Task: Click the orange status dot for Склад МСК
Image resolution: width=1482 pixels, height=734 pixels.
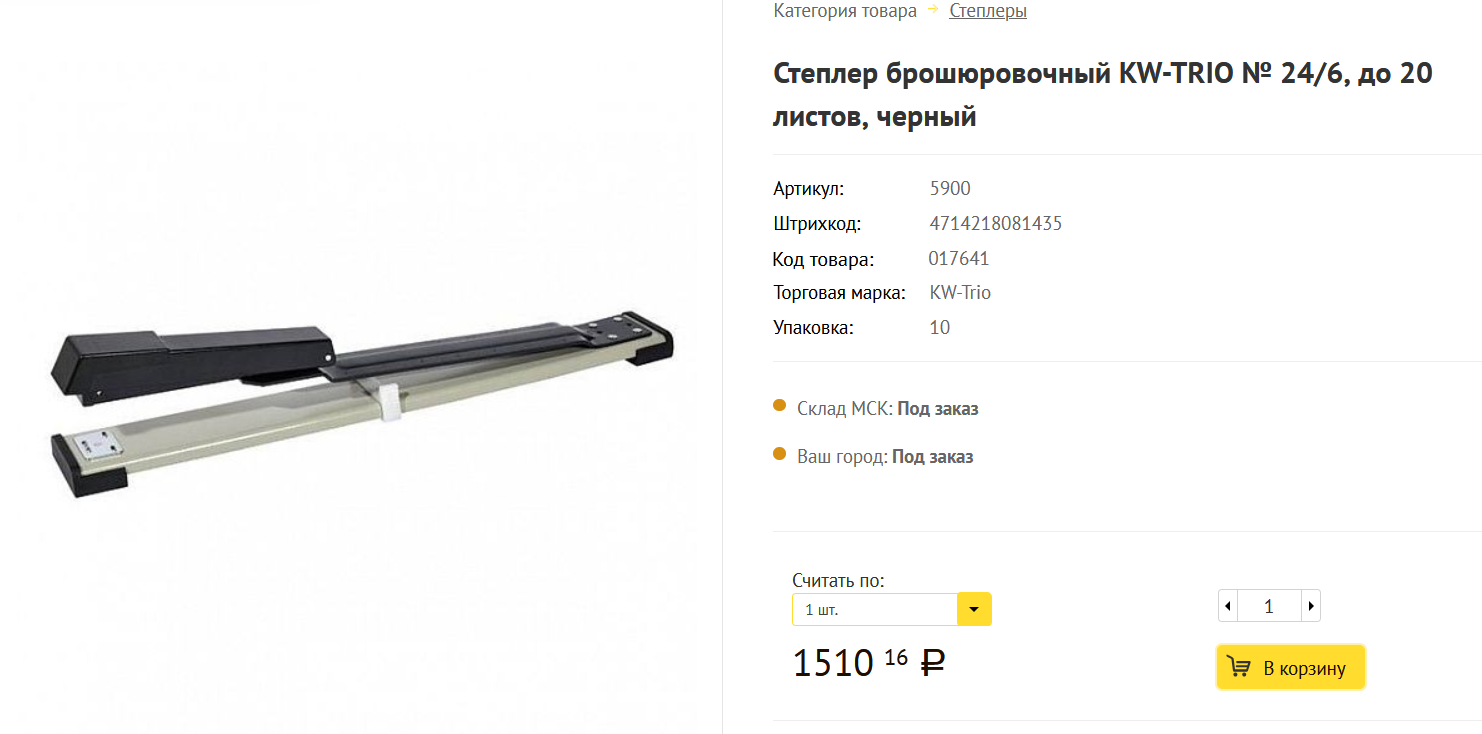Action: (780, 405)
